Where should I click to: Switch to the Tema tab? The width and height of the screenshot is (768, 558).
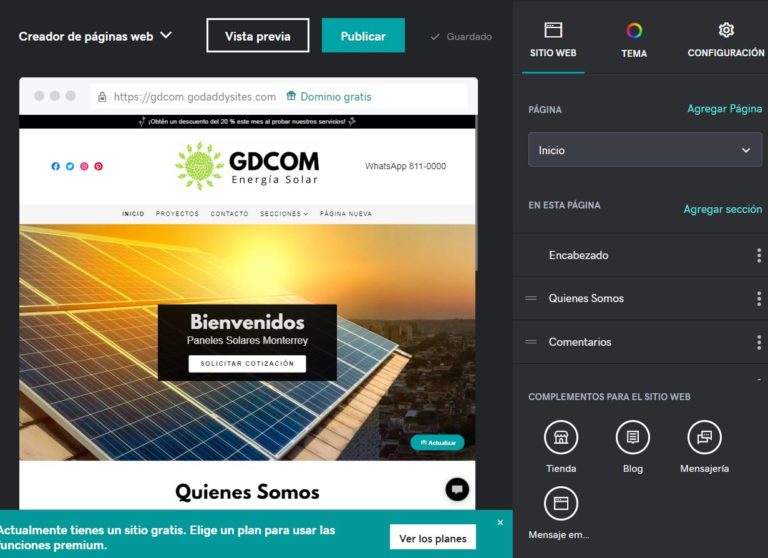(634, 40)
